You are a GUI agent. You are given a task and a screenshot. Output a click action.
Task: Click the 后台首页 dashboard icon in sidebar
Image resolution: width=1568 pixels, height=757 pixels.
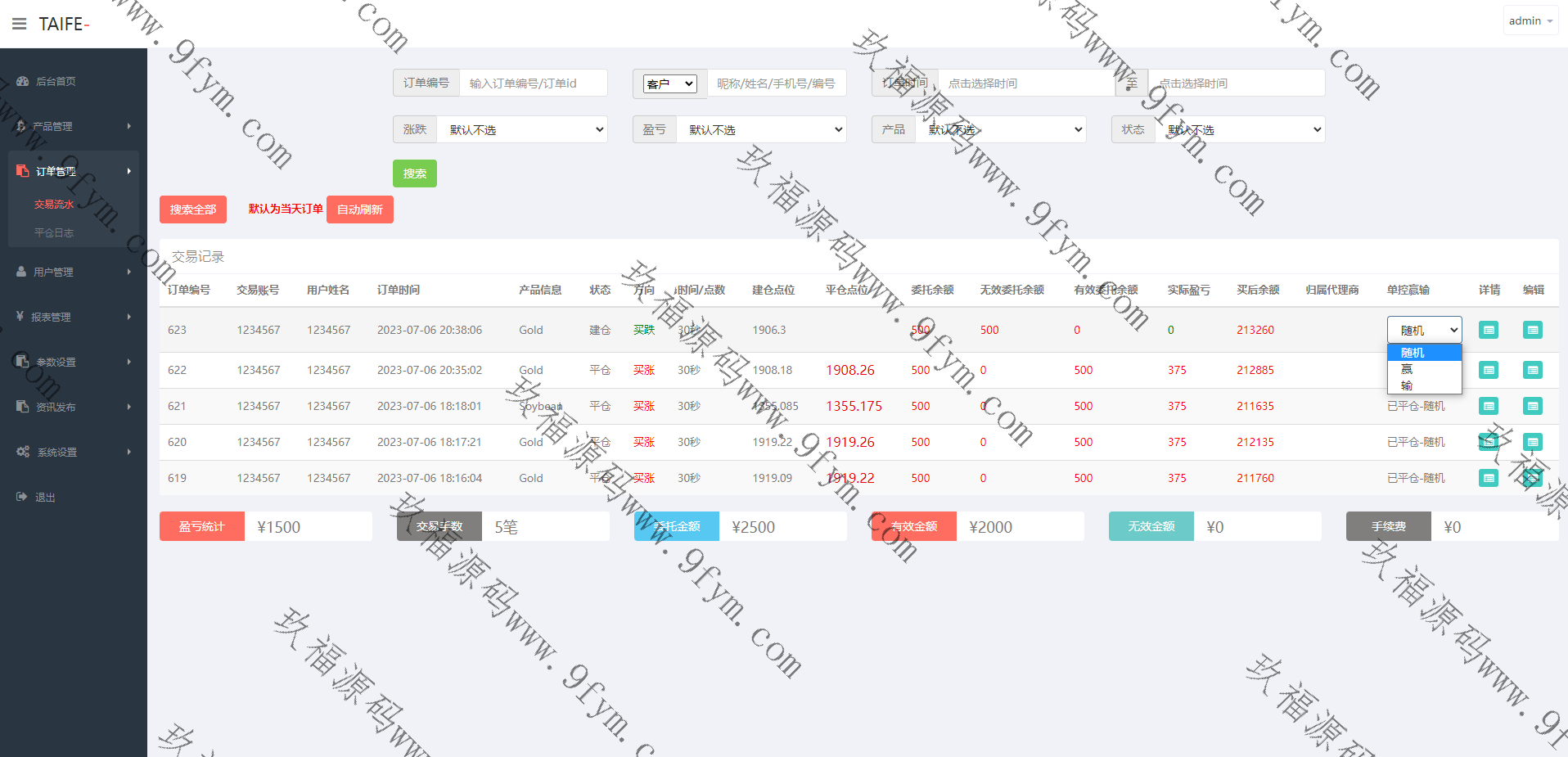tap(23, 81)
